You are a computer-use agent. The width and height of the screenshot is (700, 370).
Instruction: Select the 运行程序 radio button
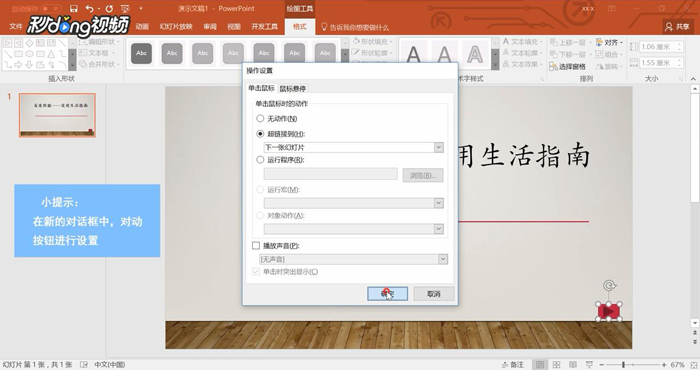click(x=260, y=160)
